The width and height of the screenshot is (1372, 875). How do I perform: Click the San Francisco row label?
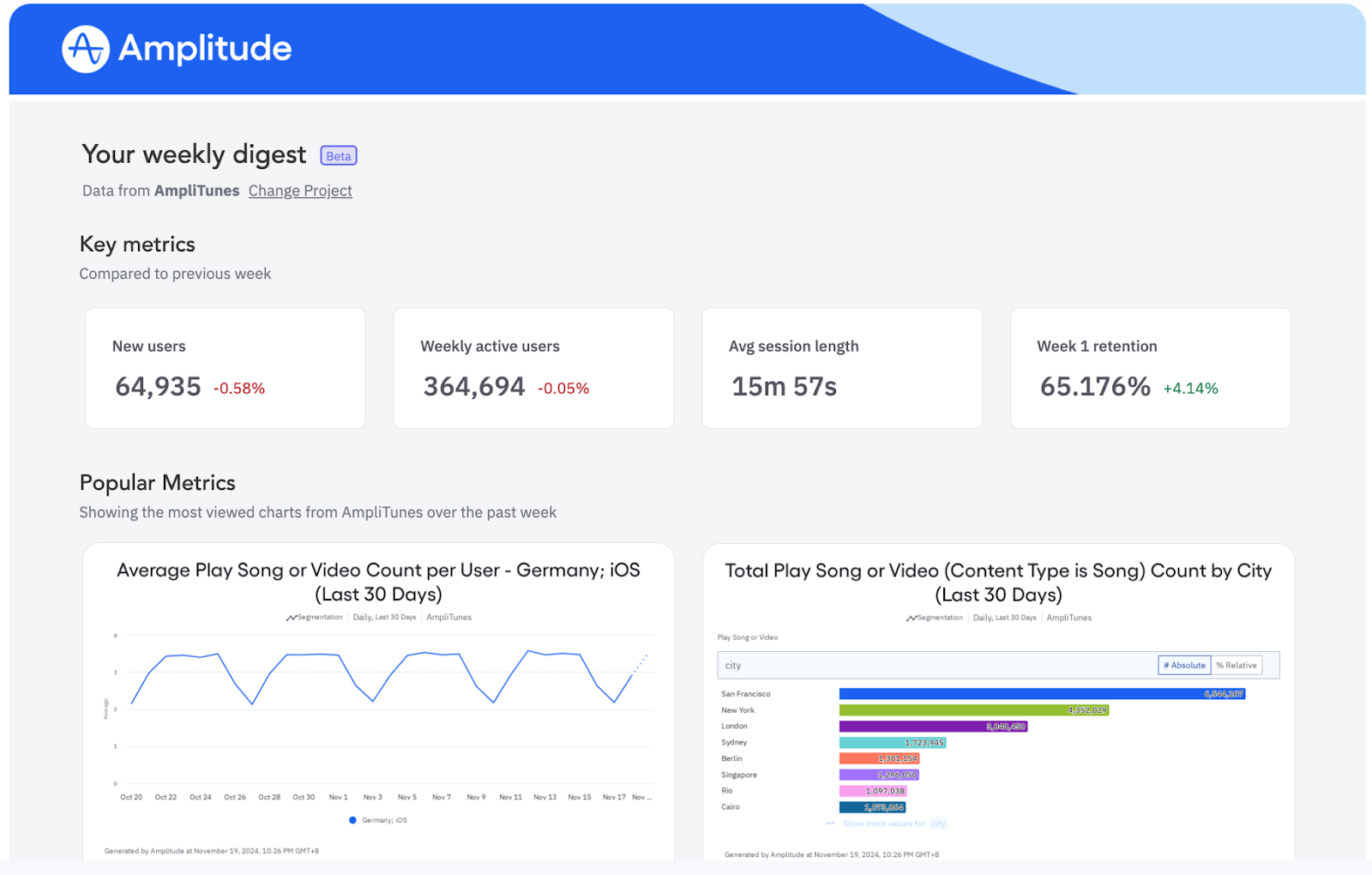[746, 694]
